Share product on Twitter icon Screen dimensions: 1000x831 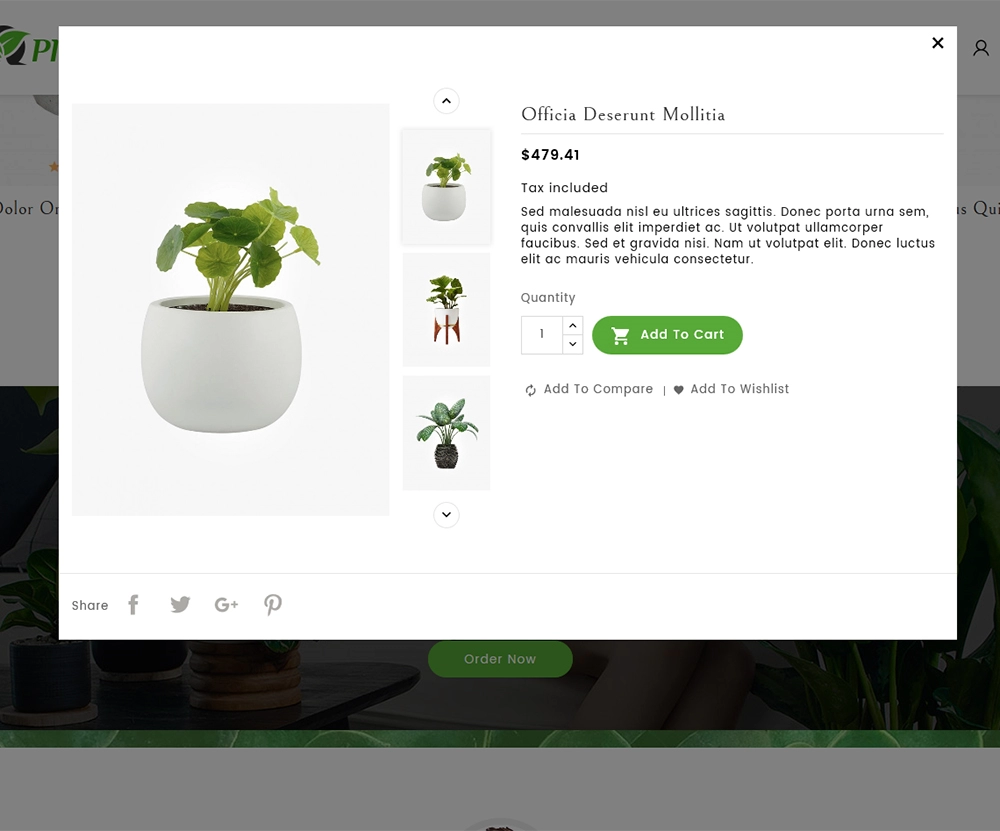coord(180,605)
